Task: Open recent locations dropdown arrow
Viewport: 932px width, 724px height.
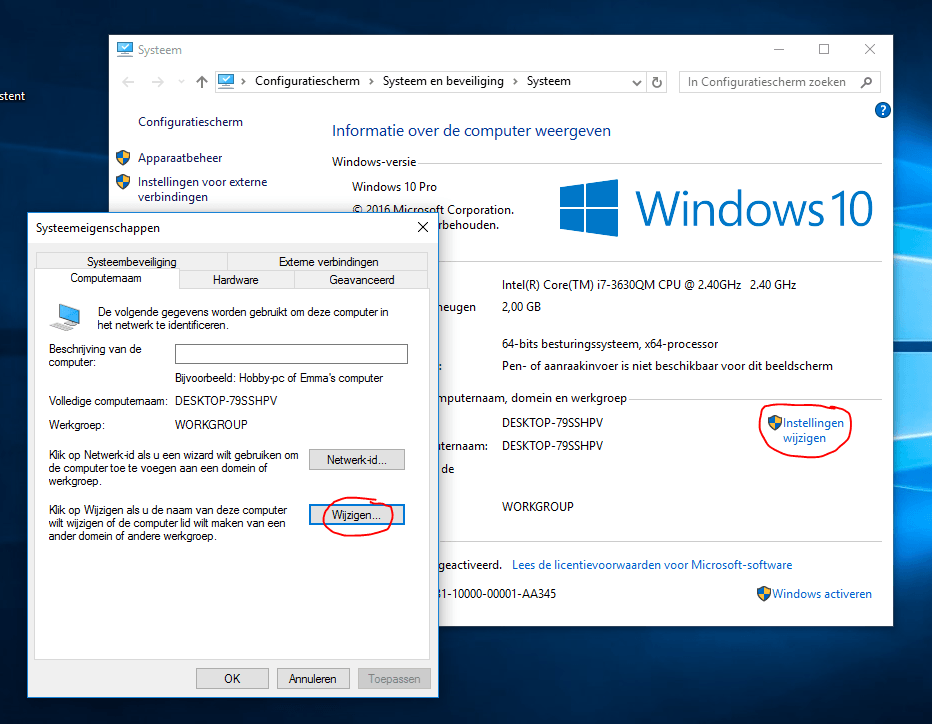Action: (181, 82)
